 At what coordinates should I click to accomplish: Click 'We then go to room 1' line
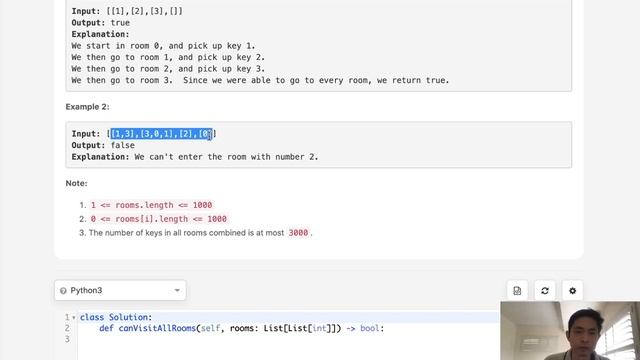pos(168,57)
